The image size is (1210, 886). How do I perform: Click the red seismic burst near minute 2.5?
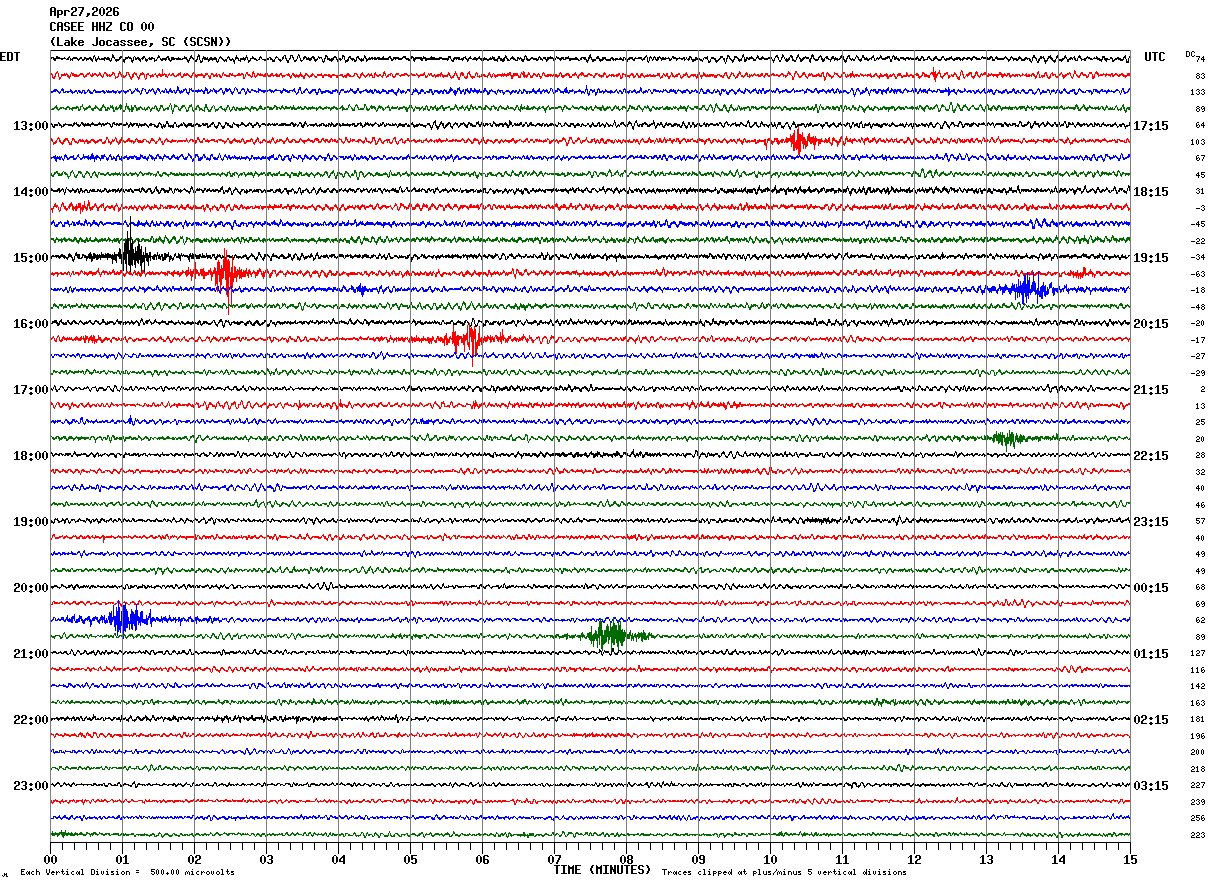coord(226,273)
